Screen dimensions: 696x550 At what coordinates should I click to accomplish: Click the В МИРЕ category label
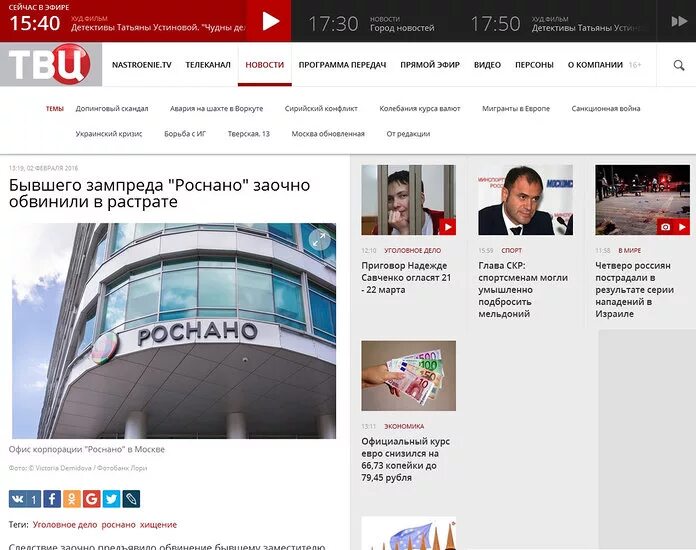pyautogui.click(x=629, y=250)
